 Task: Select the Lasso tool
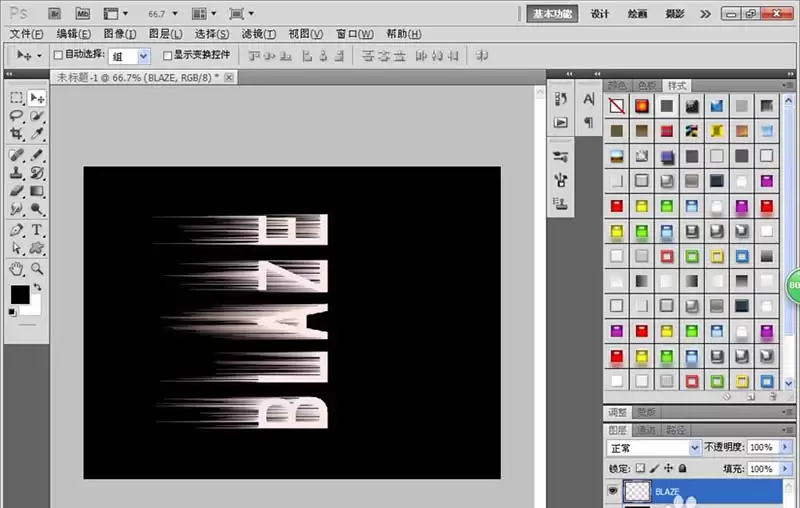[x=17, y=116]
